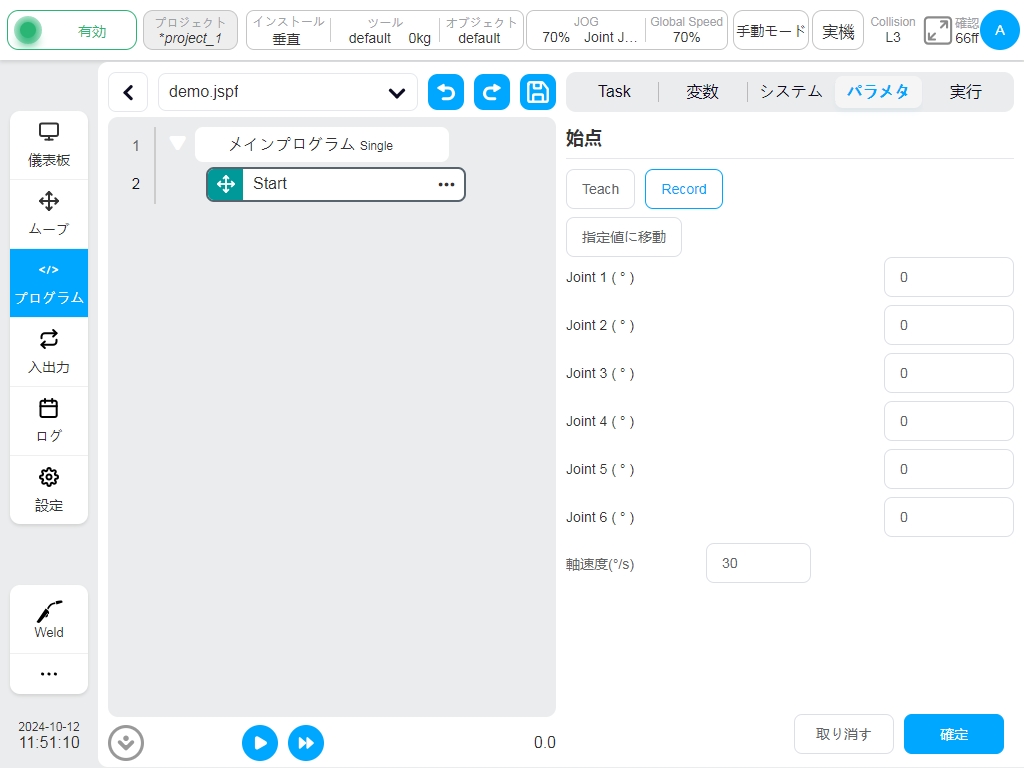Open JOG 70% Joint settings
1024x768 pixels.
pos(586,30)
